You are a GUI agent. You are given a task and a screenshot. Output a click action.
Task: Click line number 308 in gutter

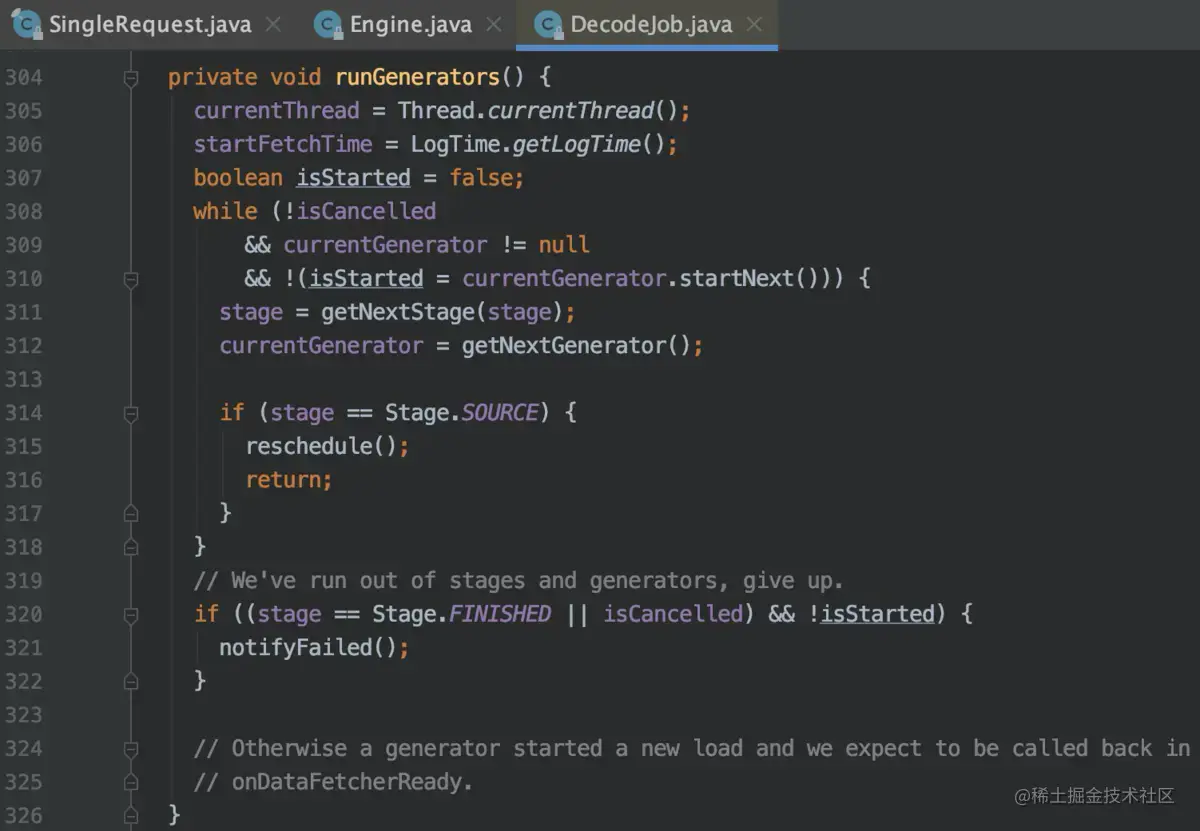23,211
